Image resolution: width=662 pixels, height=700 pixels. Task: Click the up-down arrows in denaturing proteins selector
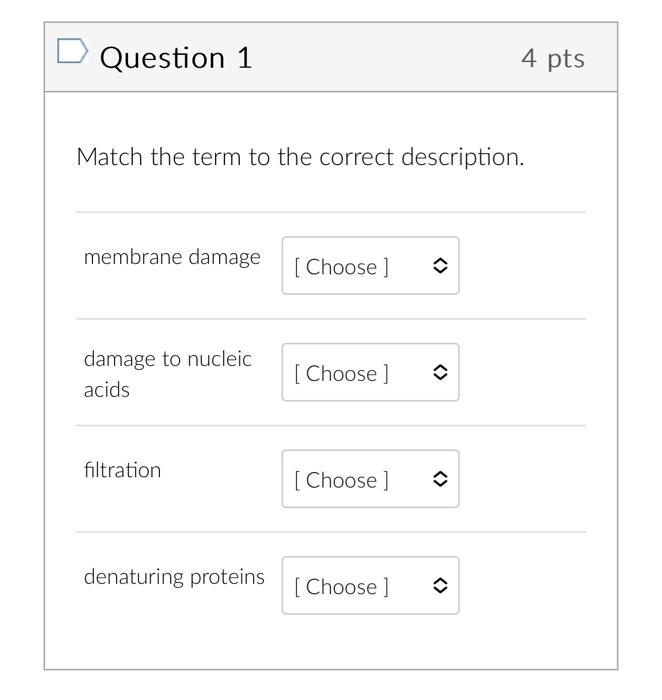440,585
